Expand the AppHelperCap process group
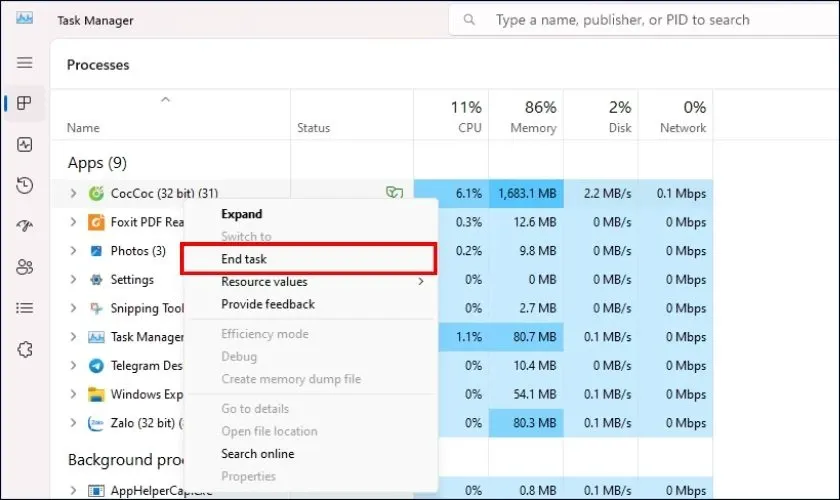Image resolution: width=840 pixels, height=500 pixels. (73, 490)
